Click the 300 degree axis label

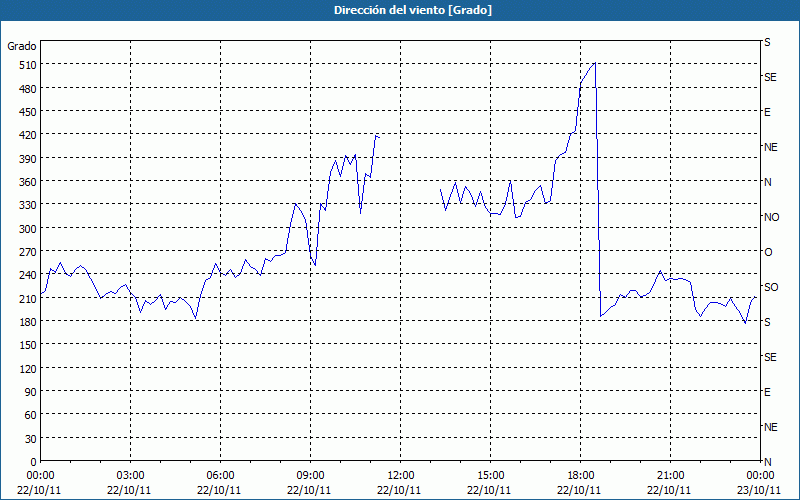coord(28,229)
